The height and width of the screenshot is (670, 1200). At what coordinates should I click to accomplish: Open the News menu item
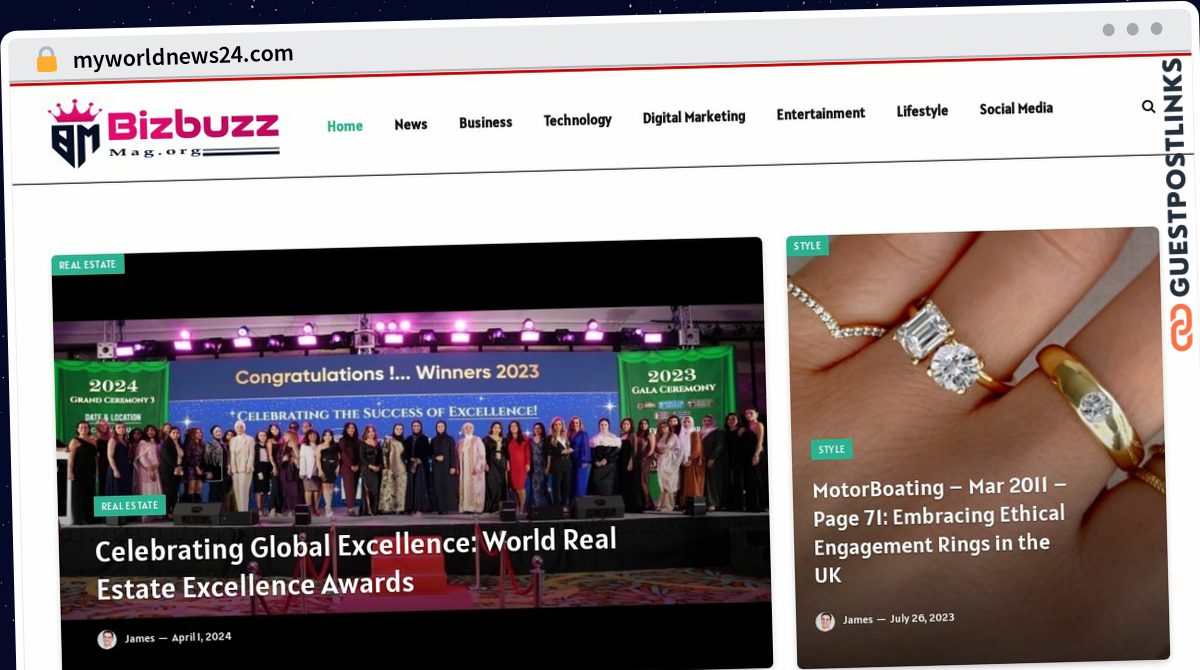click(411, 124)
